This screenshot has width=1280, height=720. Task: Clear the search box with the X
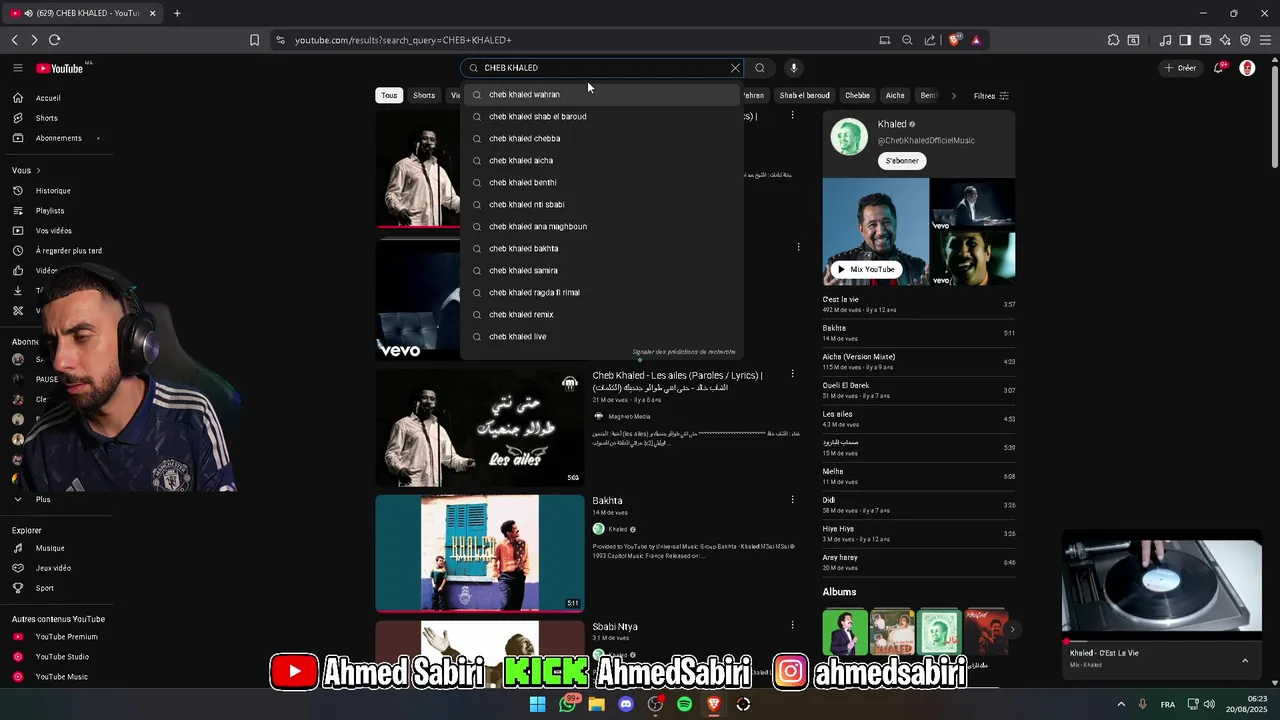(x=735, y=68)
